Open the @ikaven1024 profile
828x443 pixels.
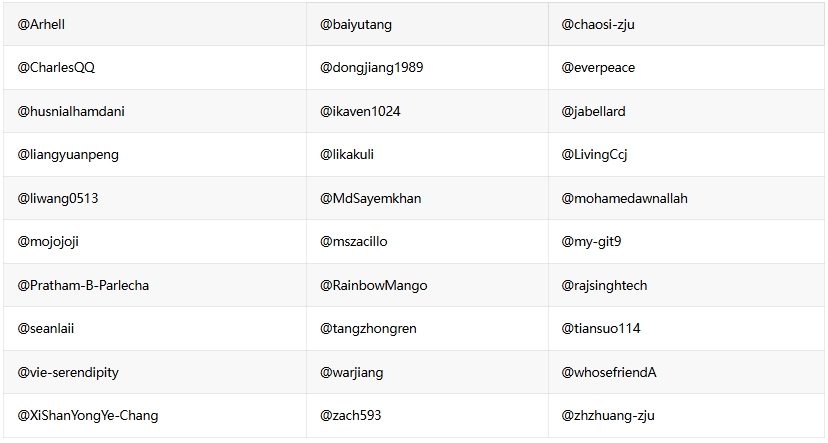point(360,111)
